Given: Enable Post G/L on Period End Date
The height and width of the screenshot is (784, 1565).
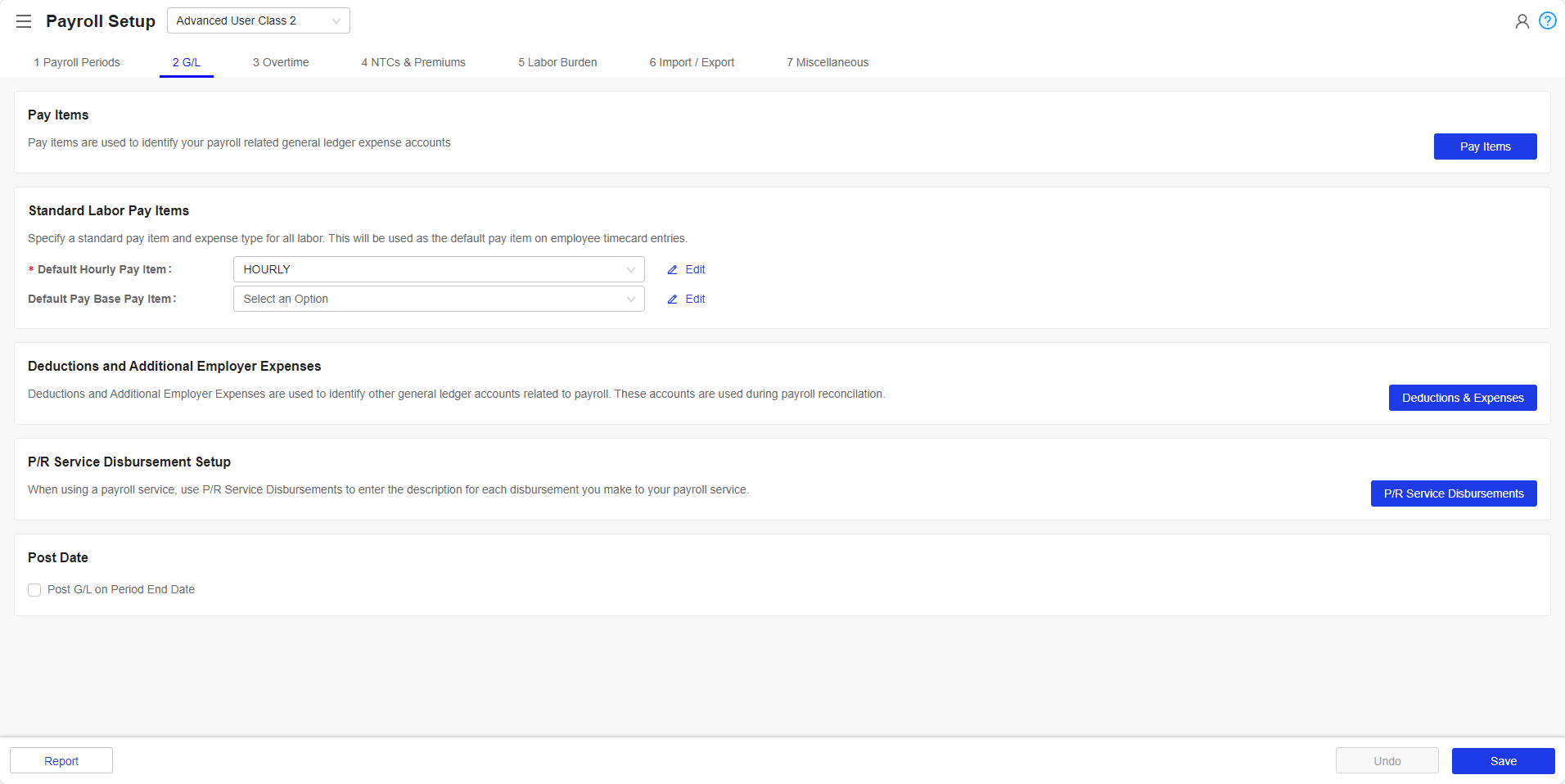Looking at the screenshot, I should [x=34, y=590].
